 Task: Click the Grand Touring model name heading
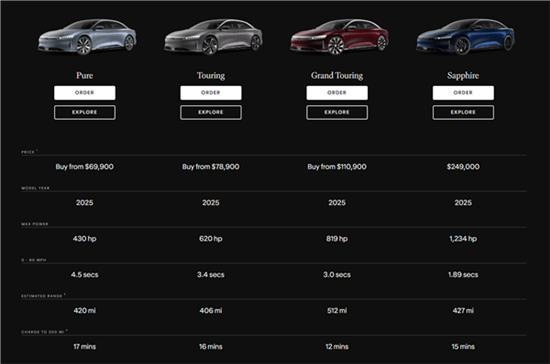337,75
